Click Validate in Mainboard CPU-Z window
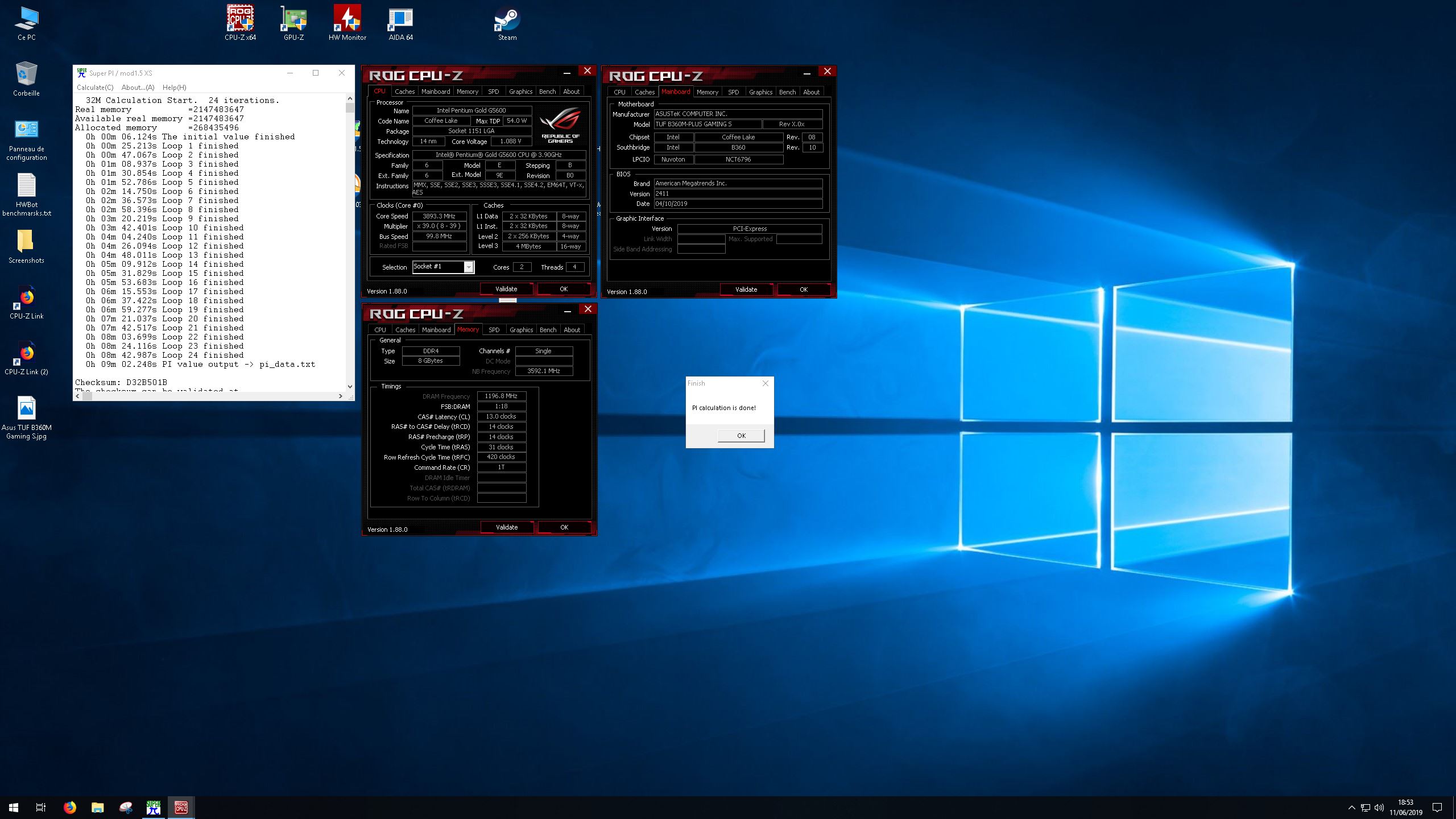 coord(746,289)
